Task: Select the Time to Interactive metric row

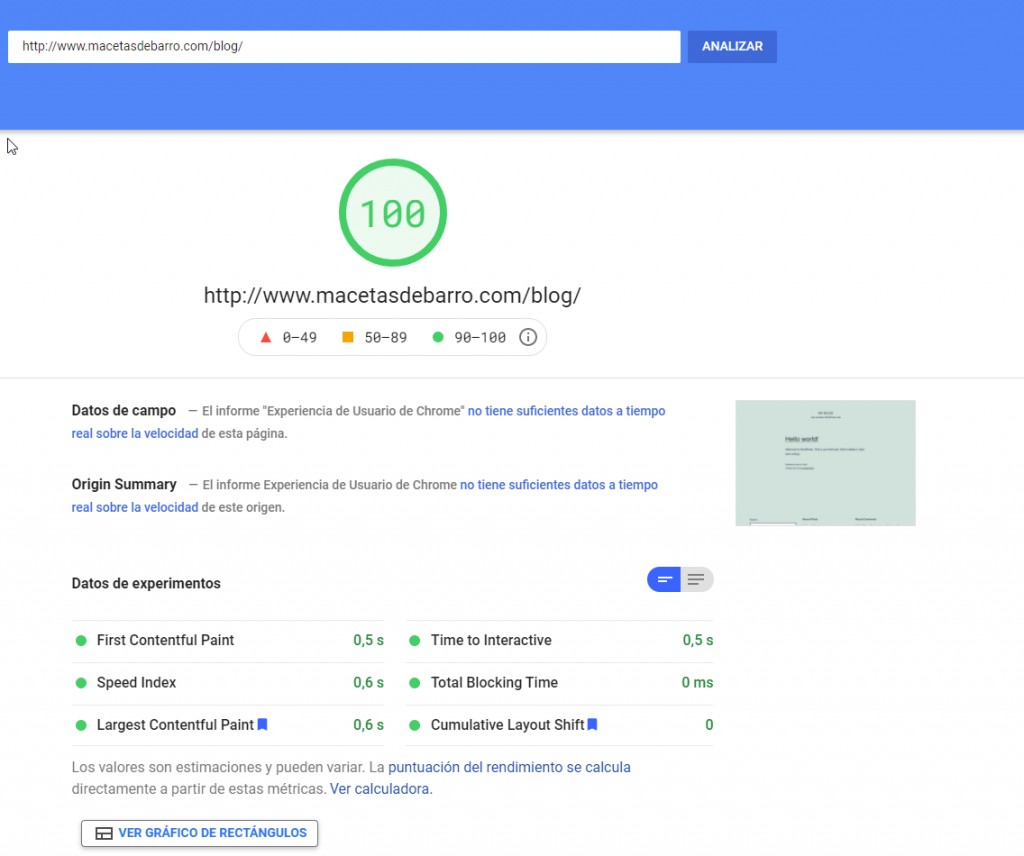Action: 560,641
